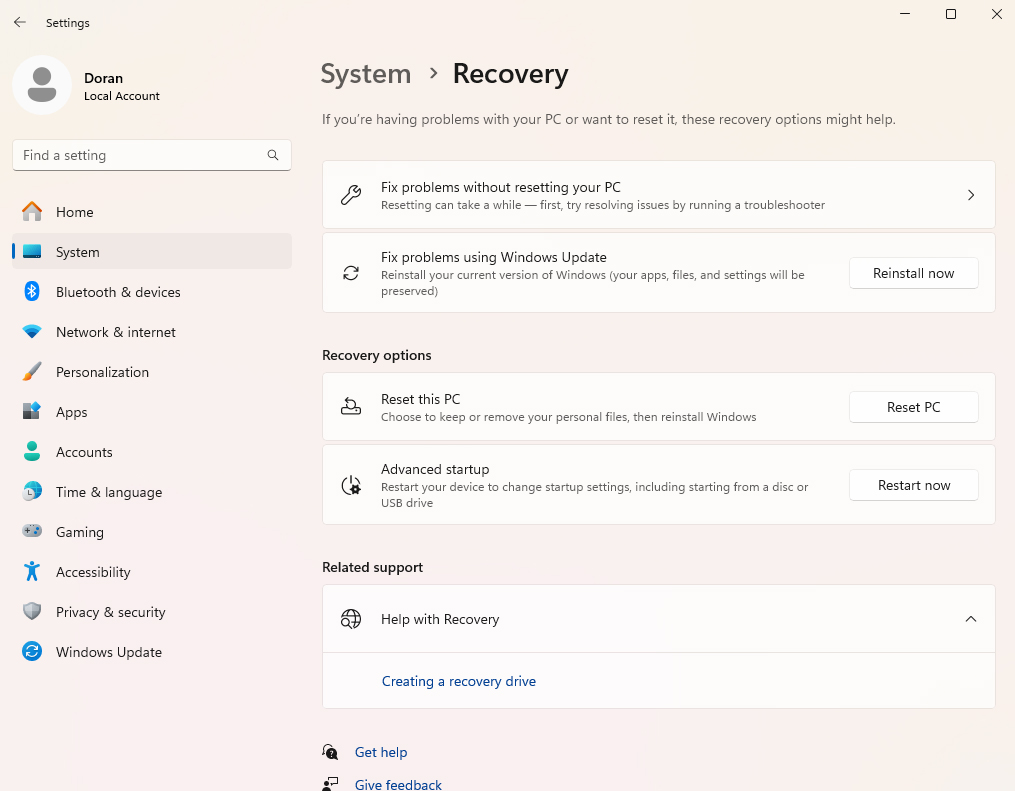This screenshot has width=1015, height=791.
Task: Open the Fix problems without resetting chevron
Action: [970, 195]
